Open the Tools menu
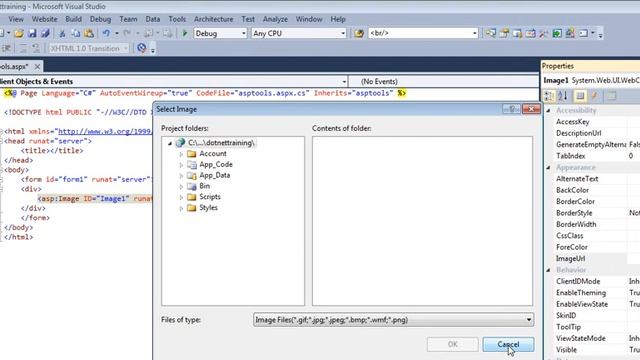 point(177,19)
